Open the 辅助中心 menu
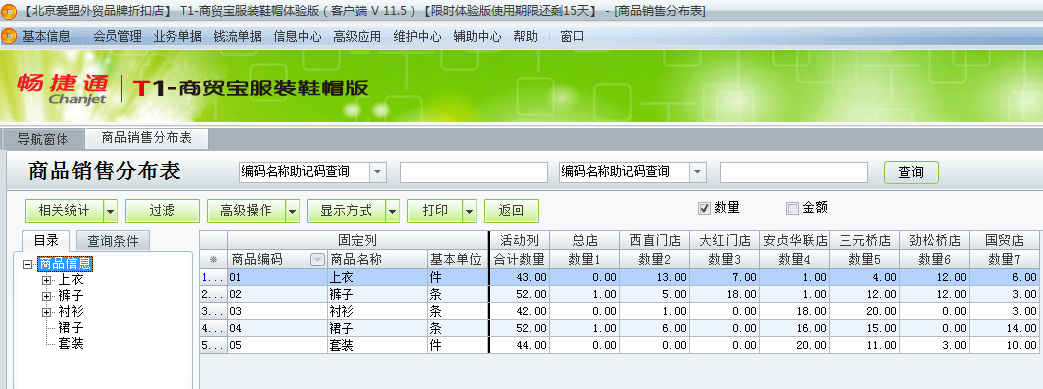This screenshot has width=1043, height=389. pyautogui.click(x=477, y=37)
